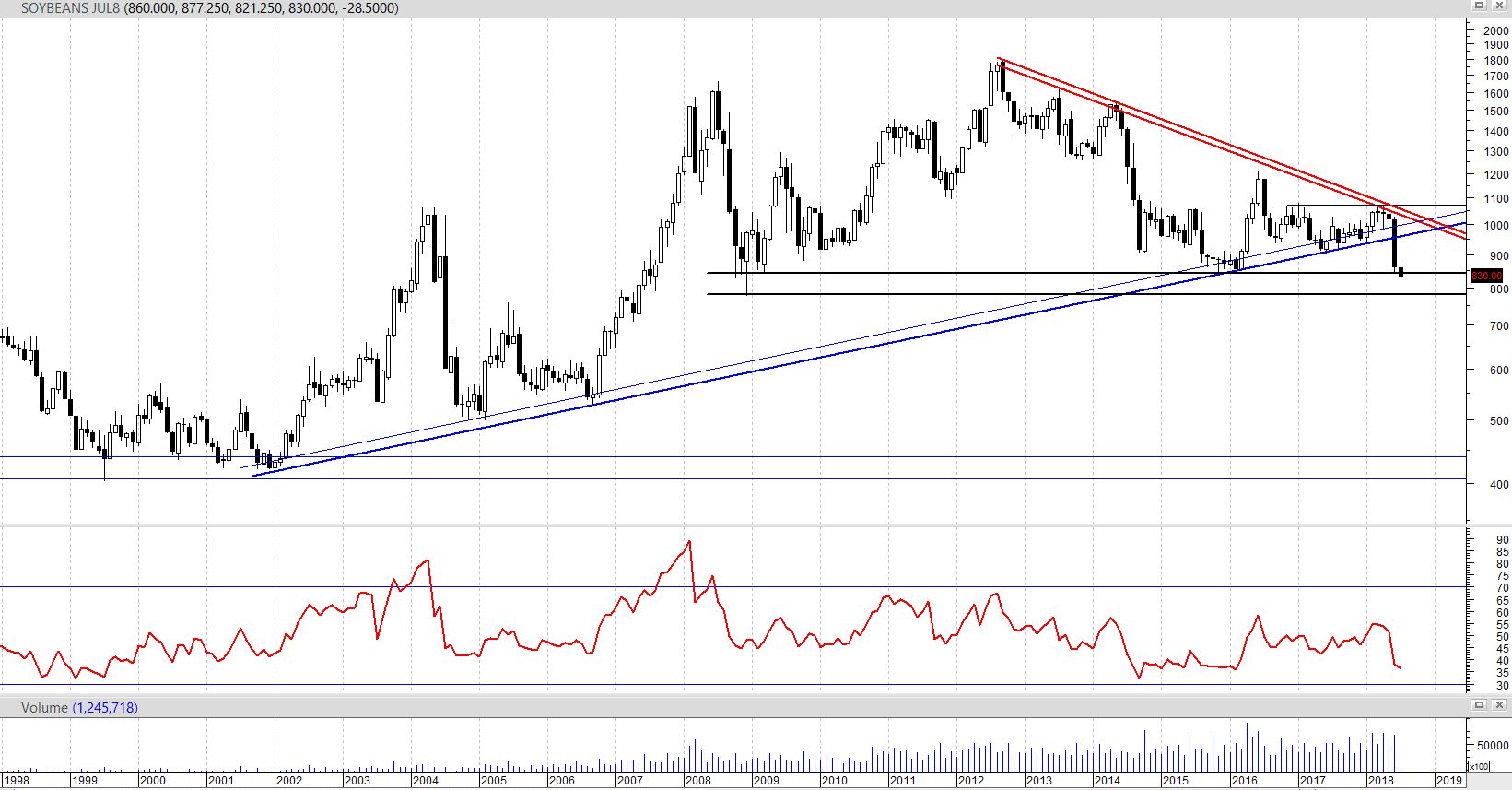The height and width of the screenshot is (790, 1512).
Task: Click the 2019 year label on time axis
Action: pos(1449,781)
